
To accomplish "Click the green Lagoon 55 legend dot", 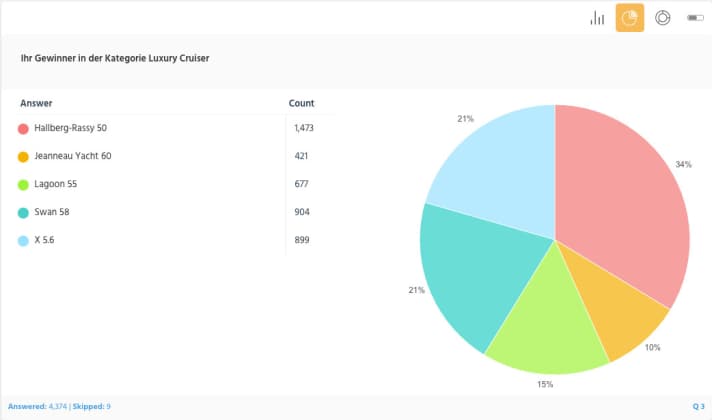I will click(23, 185).
